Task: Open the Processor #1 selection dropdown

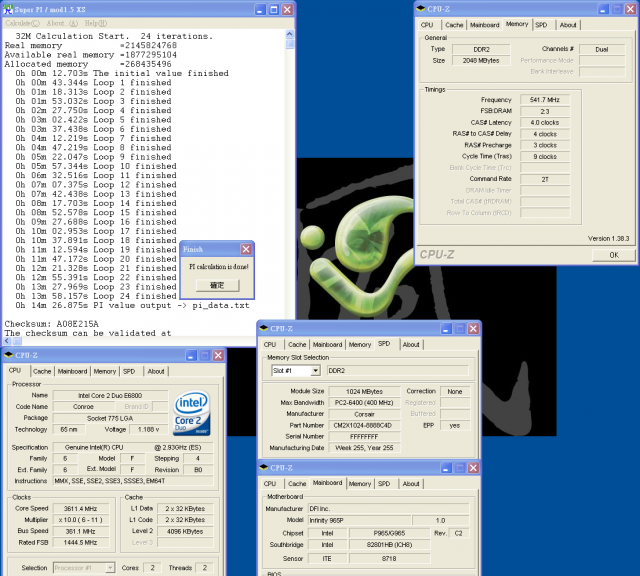Action: (x=110, y=567)
